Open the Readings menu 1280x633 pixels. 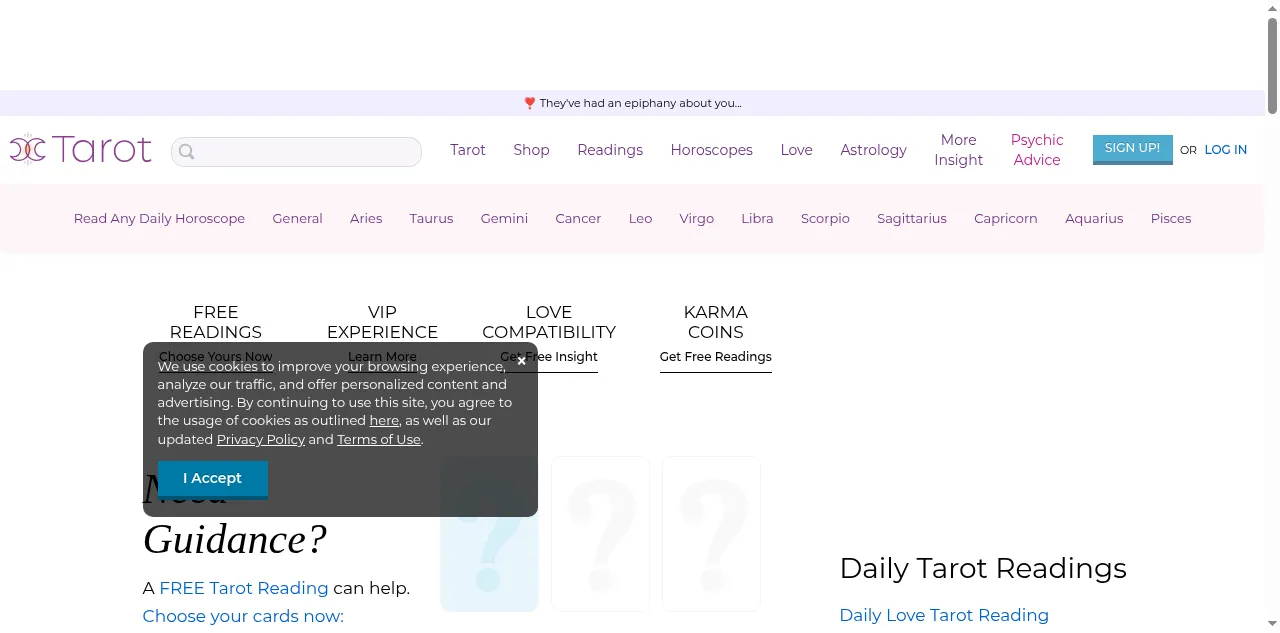click(610, 150)
